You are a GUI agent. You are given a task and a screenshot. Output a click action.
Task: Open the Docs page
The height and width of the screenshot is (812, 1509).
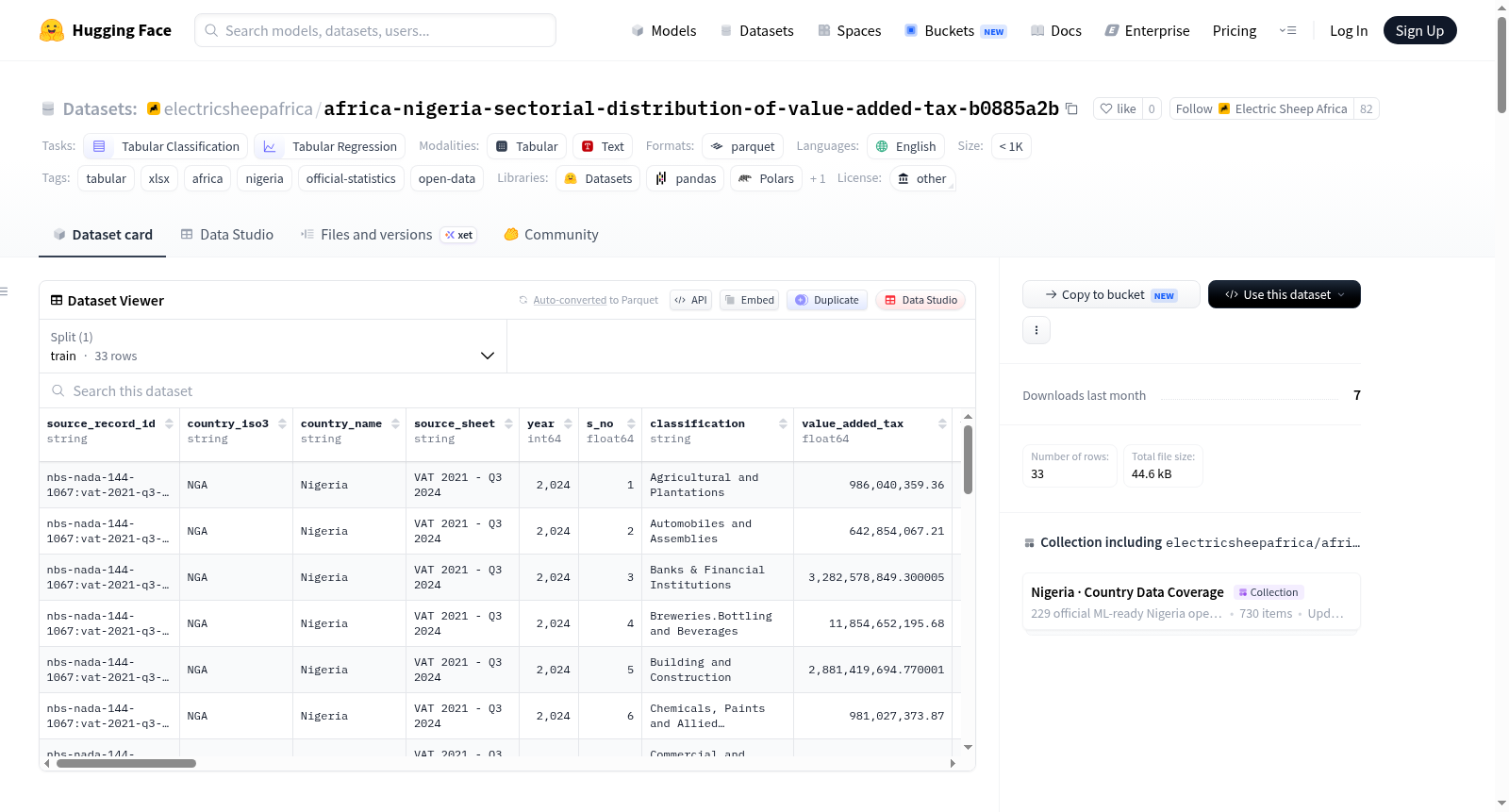tap(1056, 30)
